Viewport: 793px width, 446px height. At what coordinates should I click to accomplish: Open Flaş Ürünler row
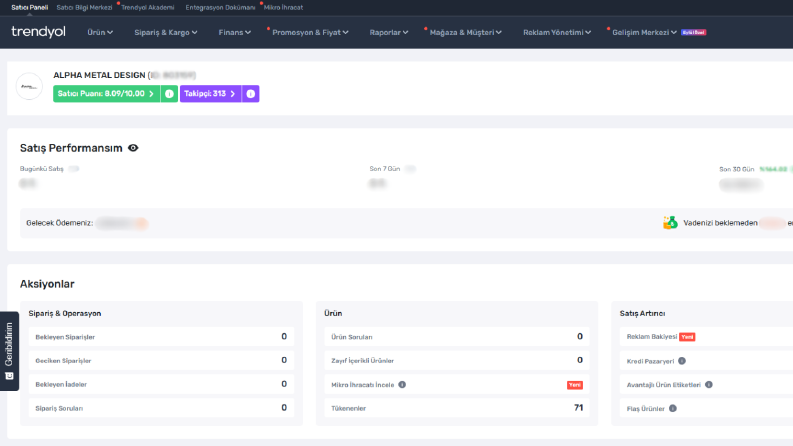[707, 408]
